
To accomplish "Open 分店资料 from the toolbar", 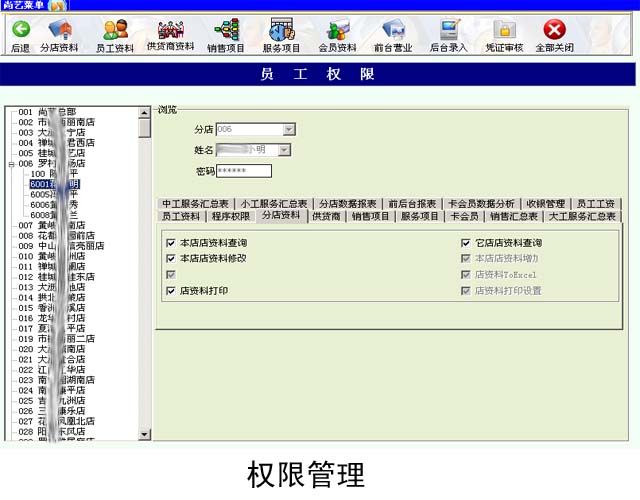I will [x=59, y=34].
